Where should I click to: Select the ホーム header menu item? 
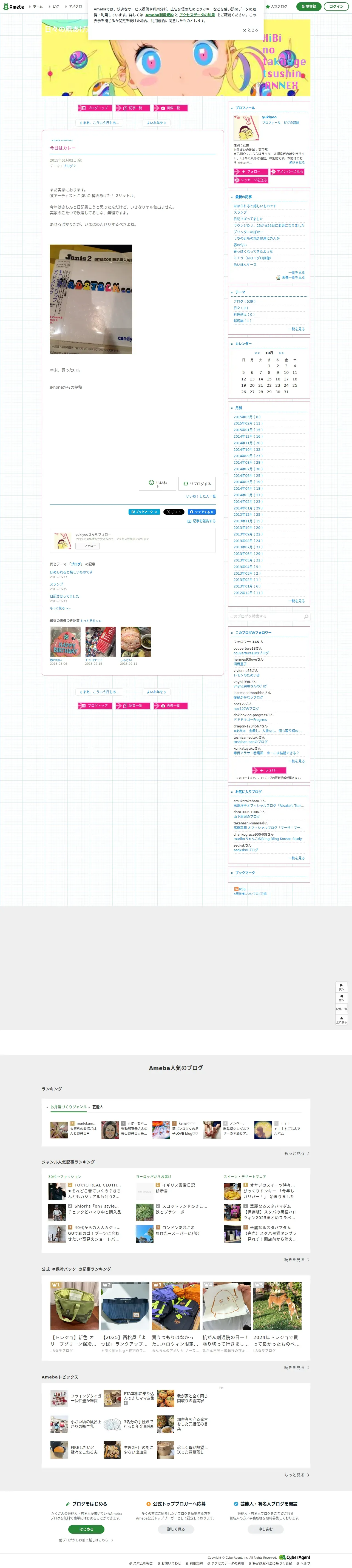(36, 7)
